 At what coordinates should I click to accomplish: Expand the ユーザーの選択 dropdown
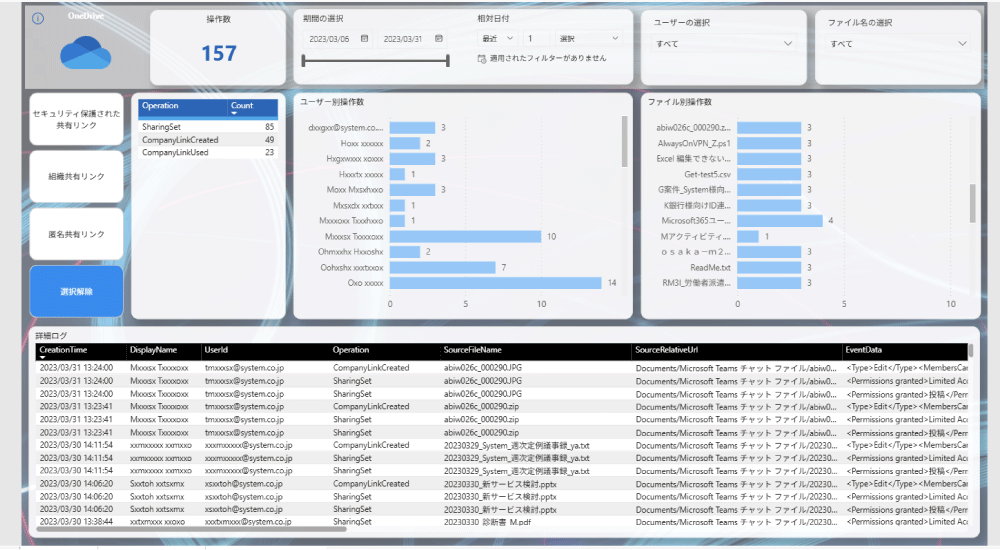coord(724,43)
